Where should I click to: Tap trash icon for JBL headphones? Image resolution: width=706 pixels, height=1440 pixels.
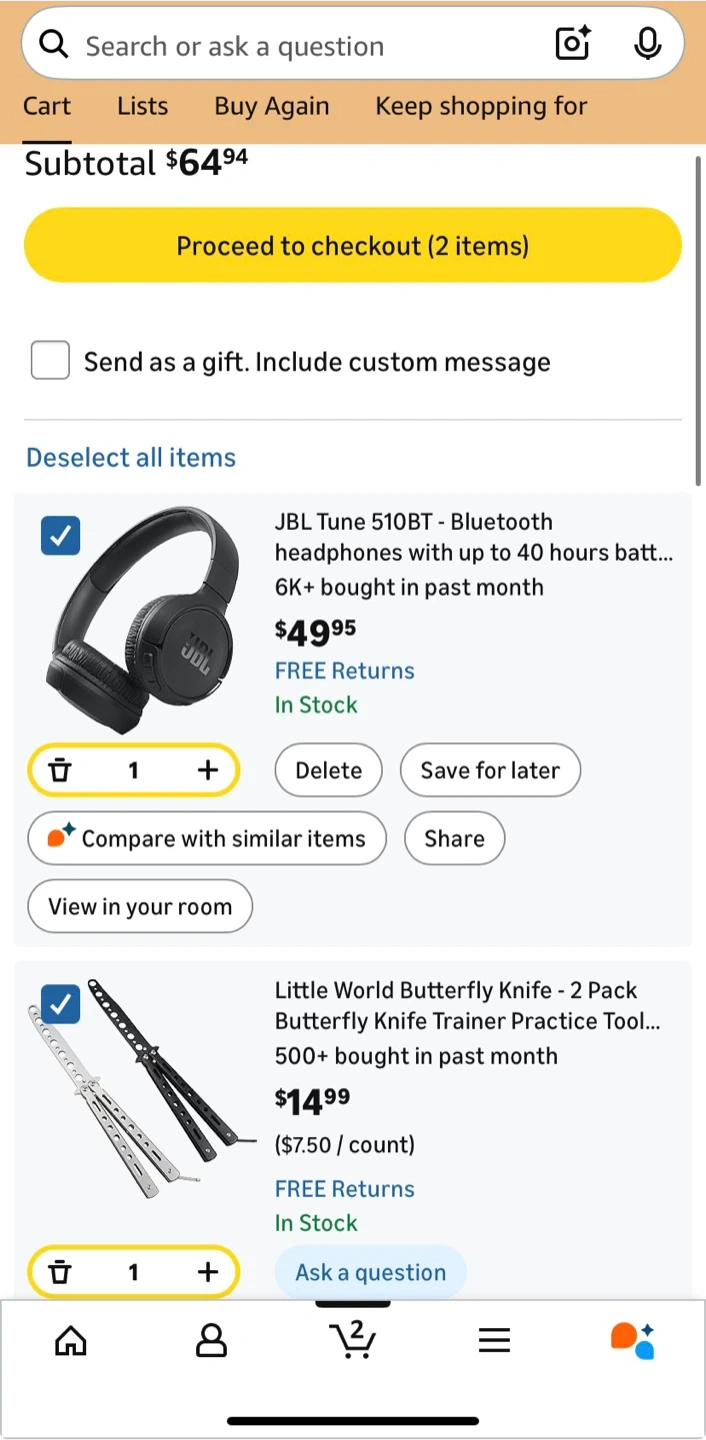tap(61, 770)
